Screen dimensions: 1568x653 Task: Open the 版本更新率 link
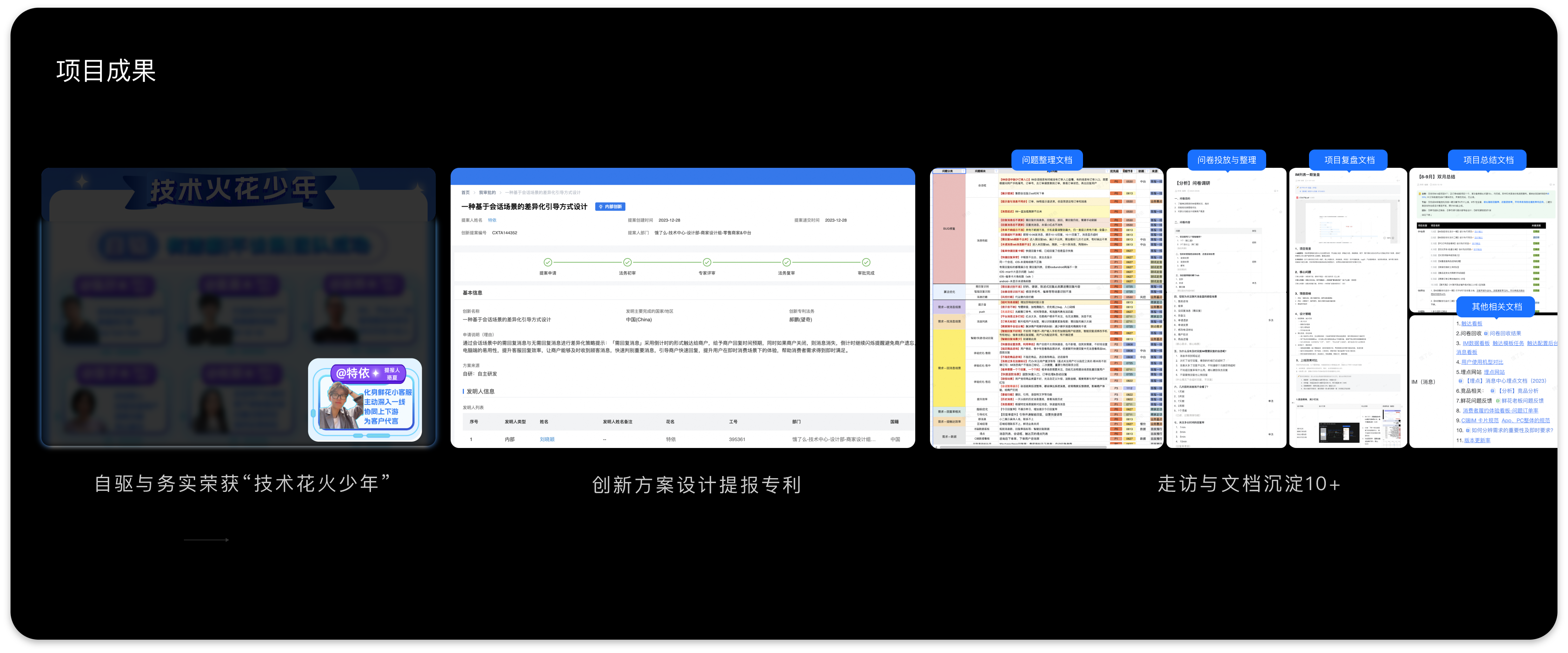1477,440
